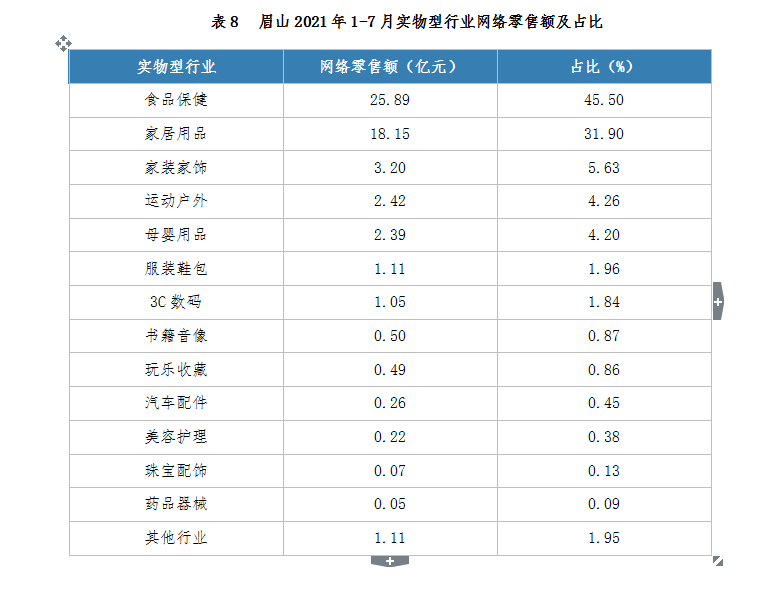Click the cell 食品保健

point(176,100)
